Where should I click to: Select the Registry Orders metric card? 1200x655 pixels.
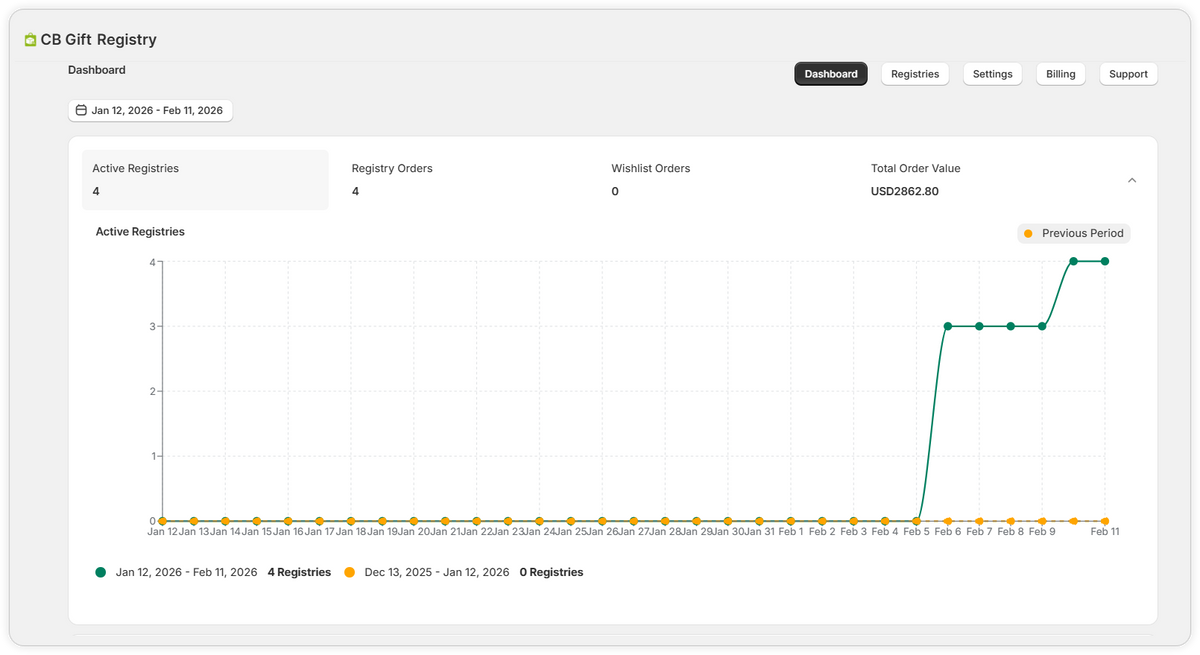pyautogui.click(x=464, y=180)
